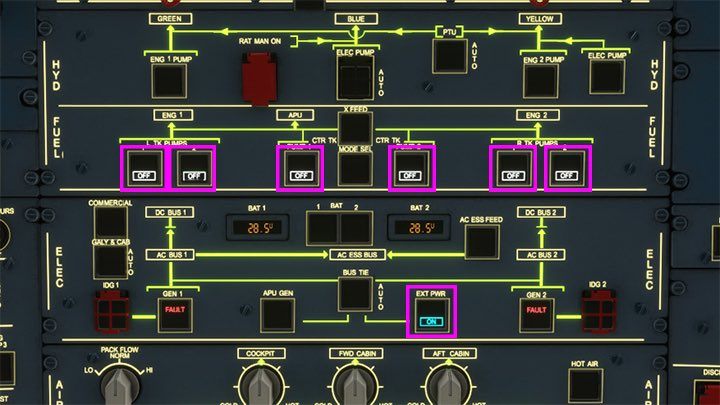Turn on left tank pump 1
720x405 pixels.
141,167
